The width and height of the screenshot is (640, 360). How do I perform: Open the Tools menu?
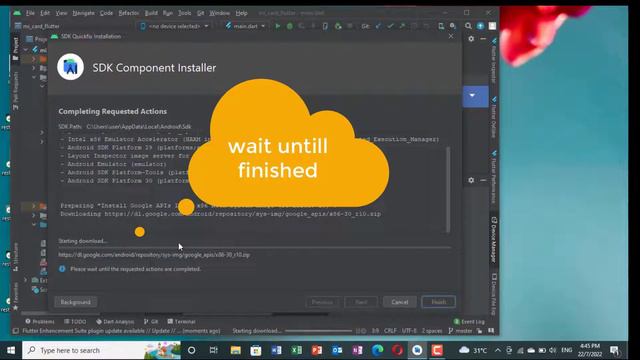coord(184,13)
